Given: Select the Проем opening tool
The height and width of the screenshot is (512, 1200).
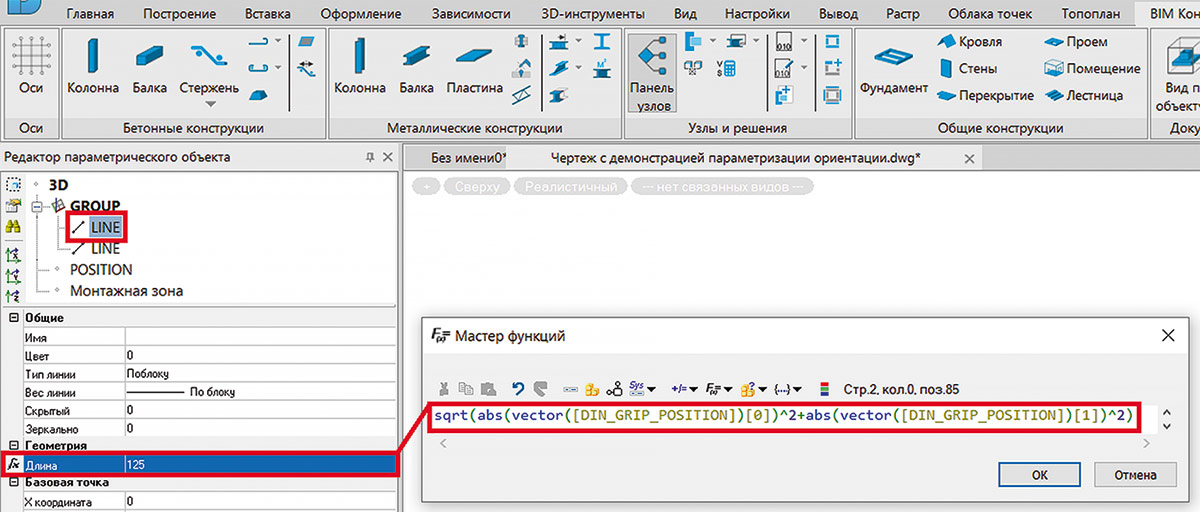Looking at the screenshot, I should coord(1076,42).
